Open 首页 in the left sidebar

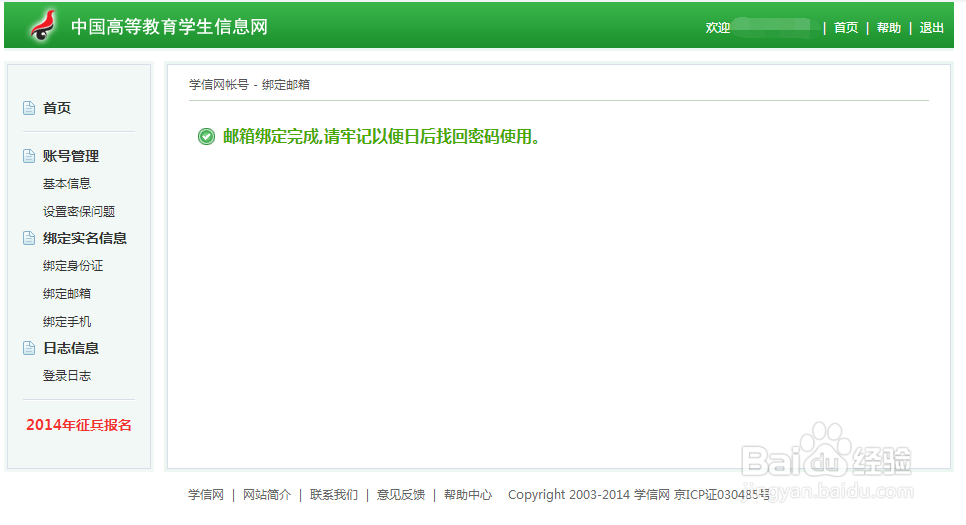[x=57, y=108]
